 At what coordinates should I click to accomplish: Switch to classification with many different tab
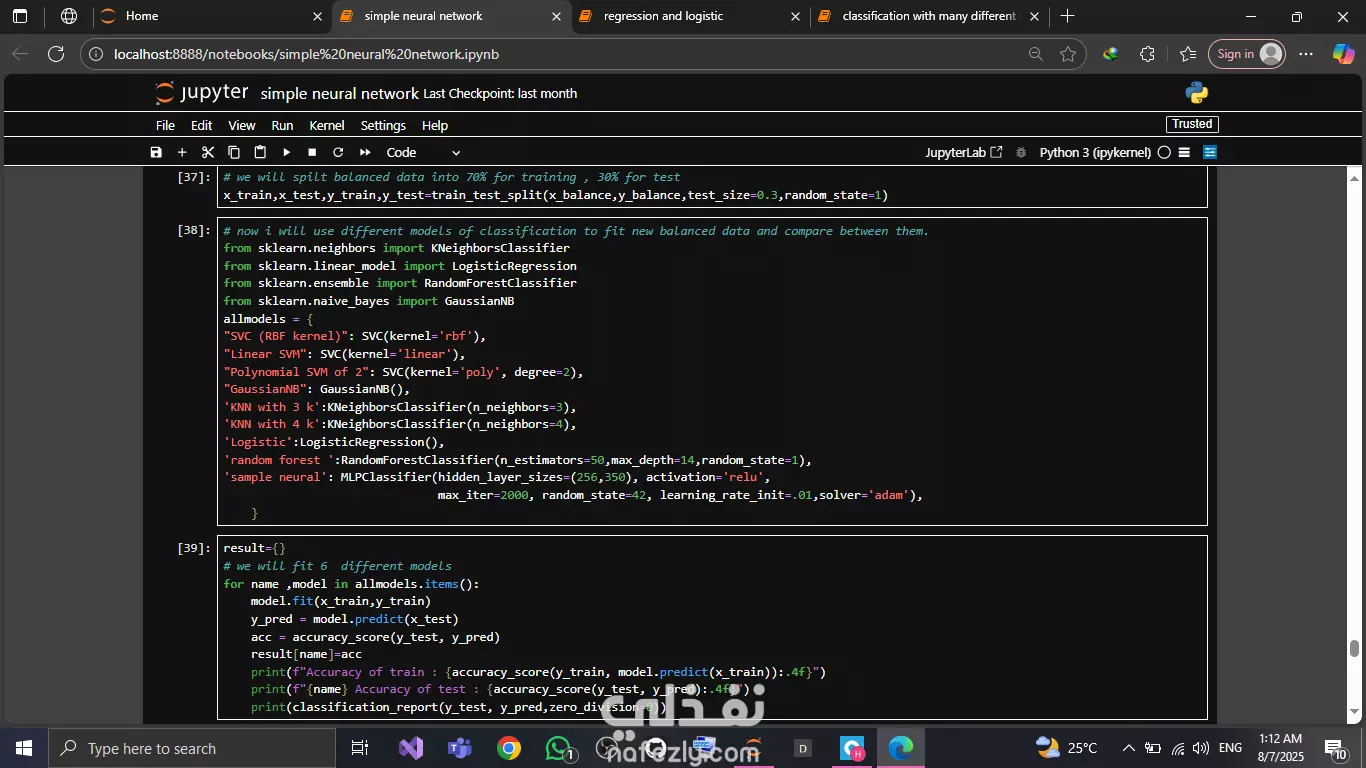[x=930, y=16]
